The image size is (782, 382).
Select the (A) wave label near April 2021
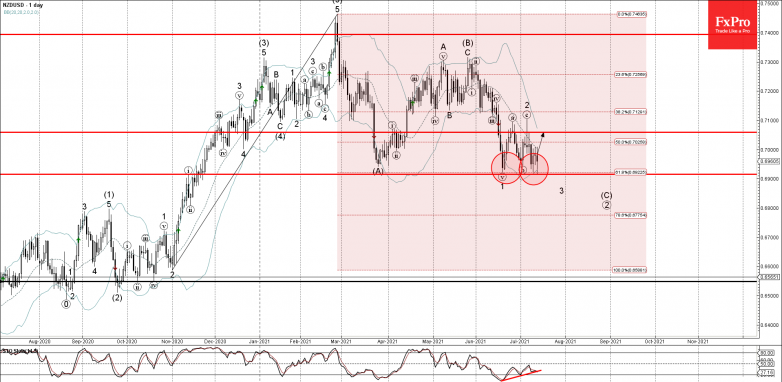click(378, 171)
